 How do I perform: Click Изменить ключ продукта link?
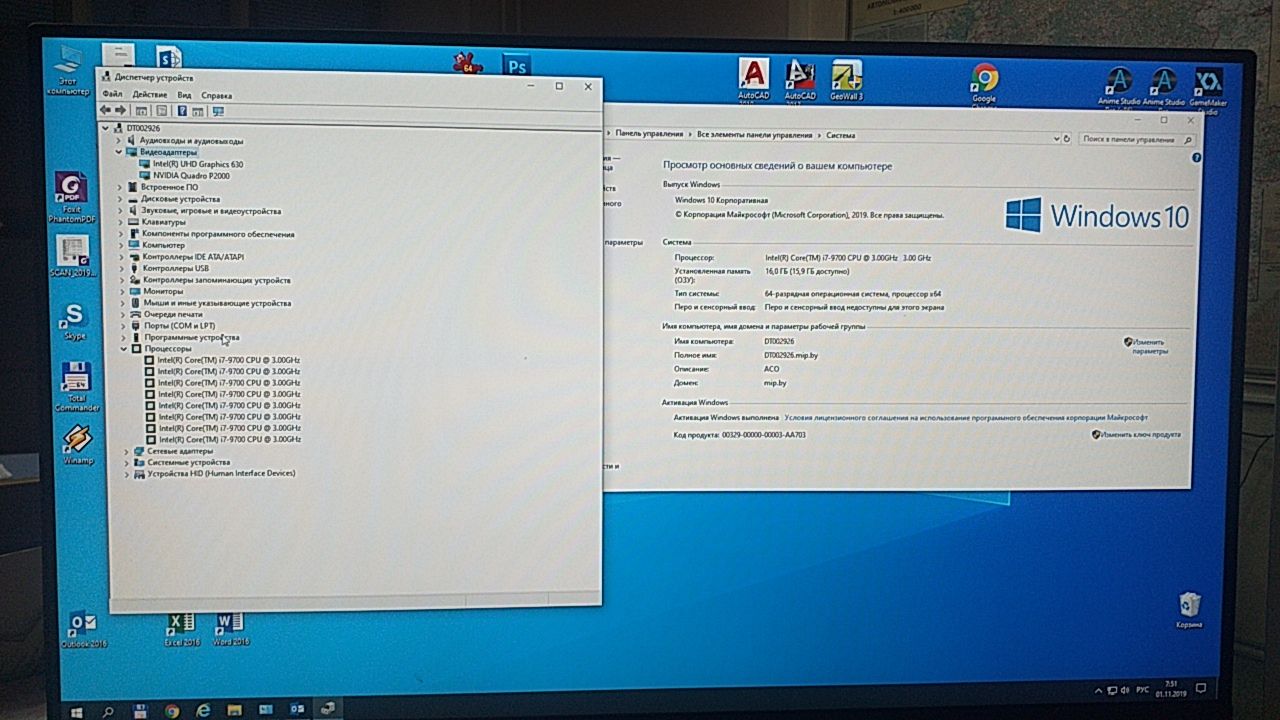(x=1136, y=435)
